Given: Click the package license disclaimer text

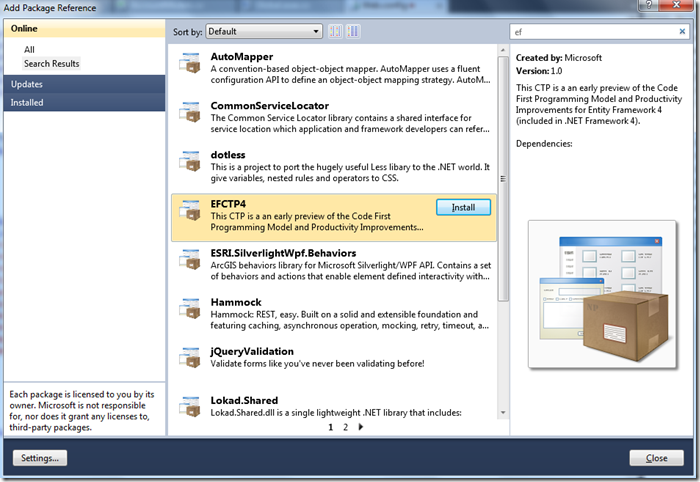Looking at the screenshot, I should point(82,411).
